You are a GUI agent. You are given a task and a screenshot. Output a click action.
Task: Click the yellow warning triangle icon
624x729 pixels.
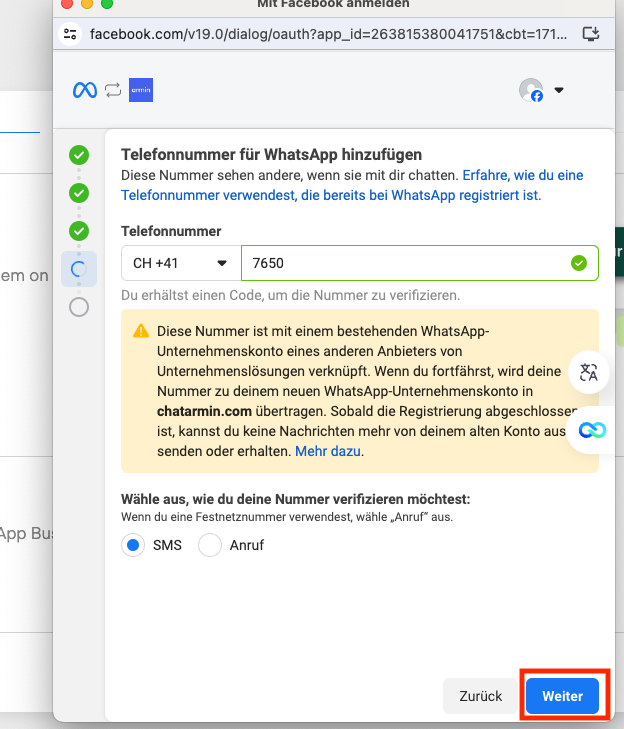[x=141, y=331]
